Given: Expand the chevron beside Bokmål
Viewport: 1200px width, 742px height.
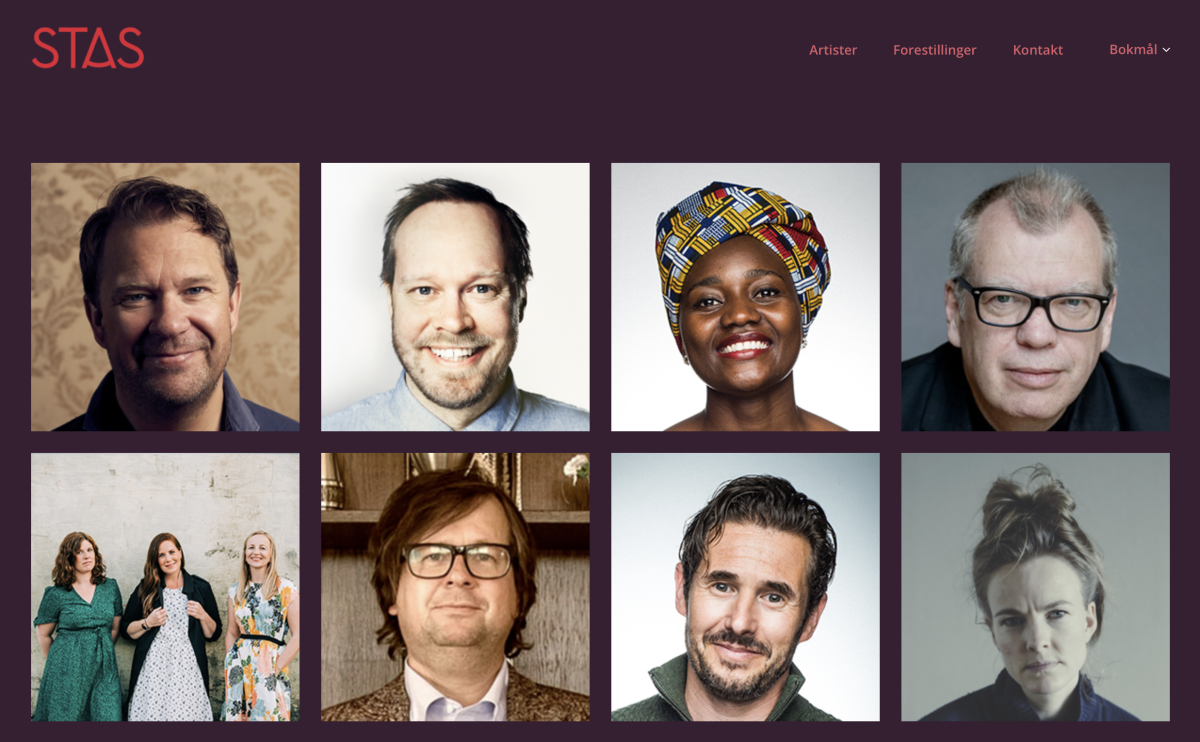Looking at the screenshot, I should tap(1166, 50).
